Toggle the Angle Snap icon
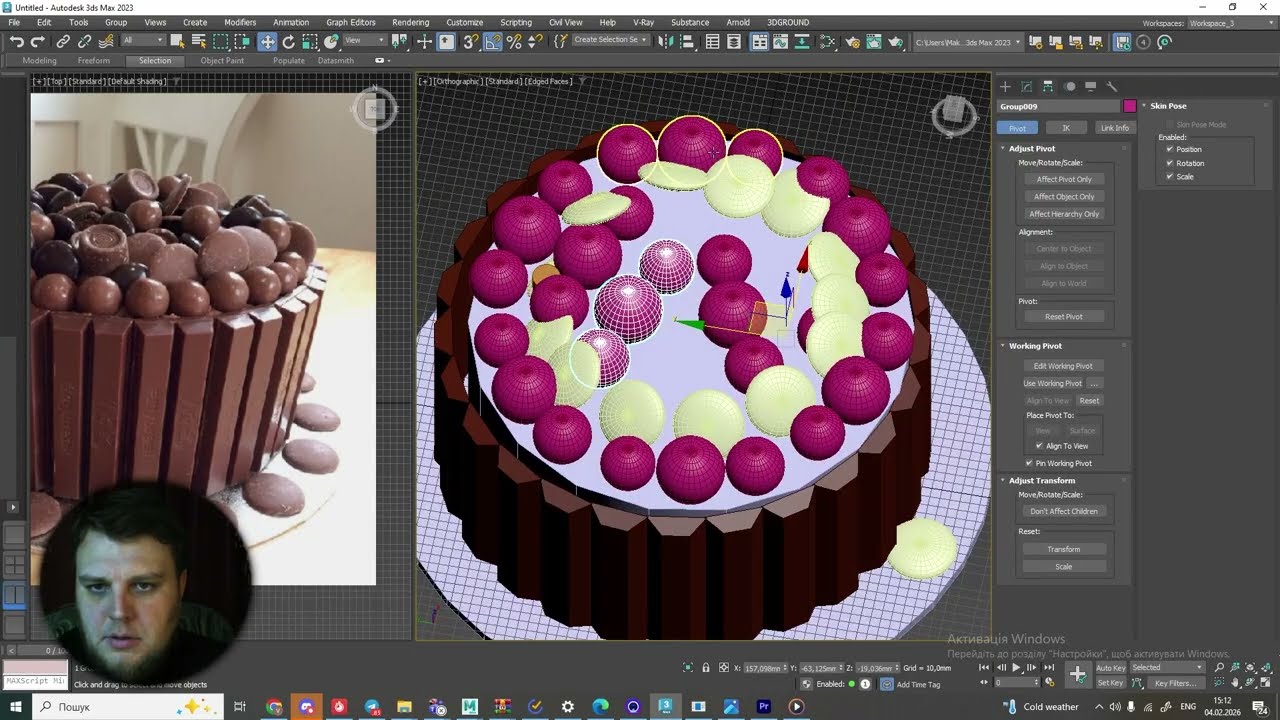The image size is (1280, 720). (x=493, y=41)
